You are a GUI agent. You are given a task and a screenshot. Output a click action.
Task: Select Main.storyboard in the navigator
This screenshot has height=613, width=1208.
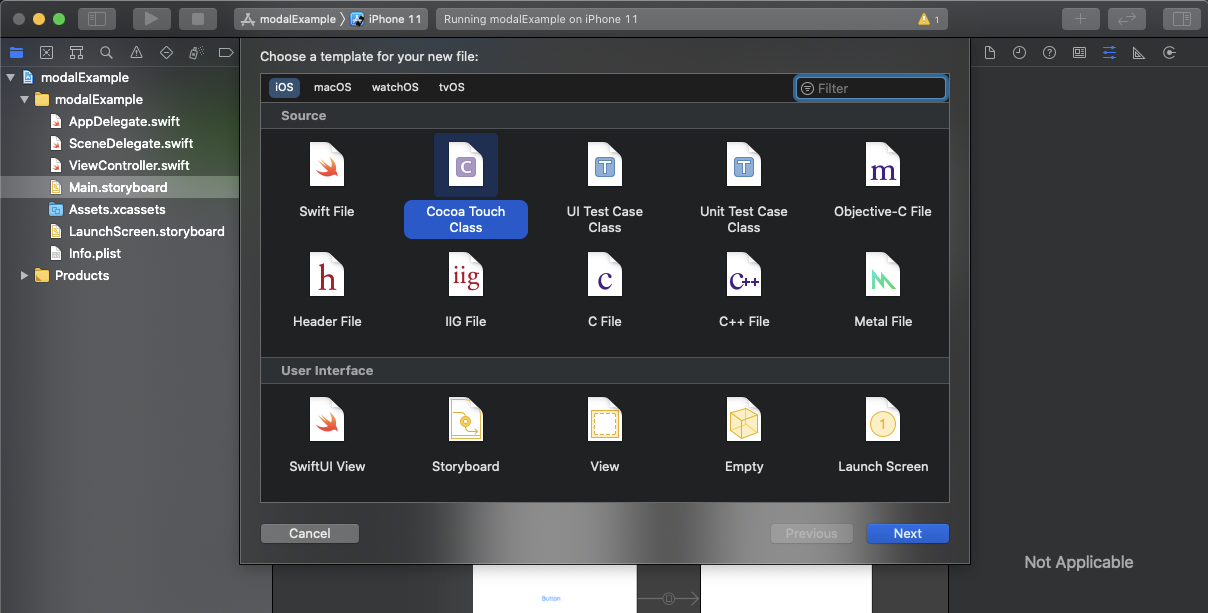point(120,187)
